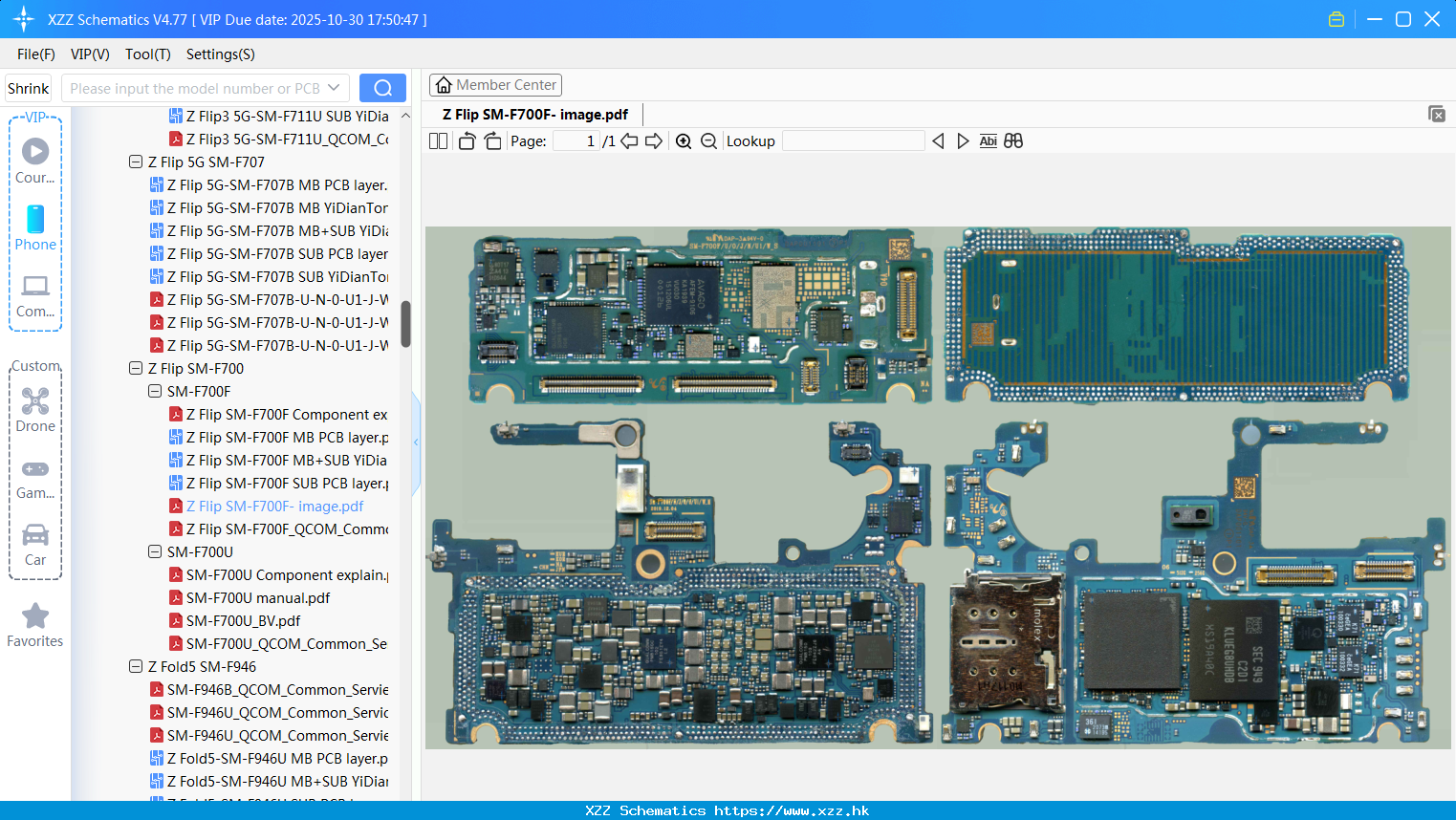Open SM-F700U Component explain file

tap(278, 575)
